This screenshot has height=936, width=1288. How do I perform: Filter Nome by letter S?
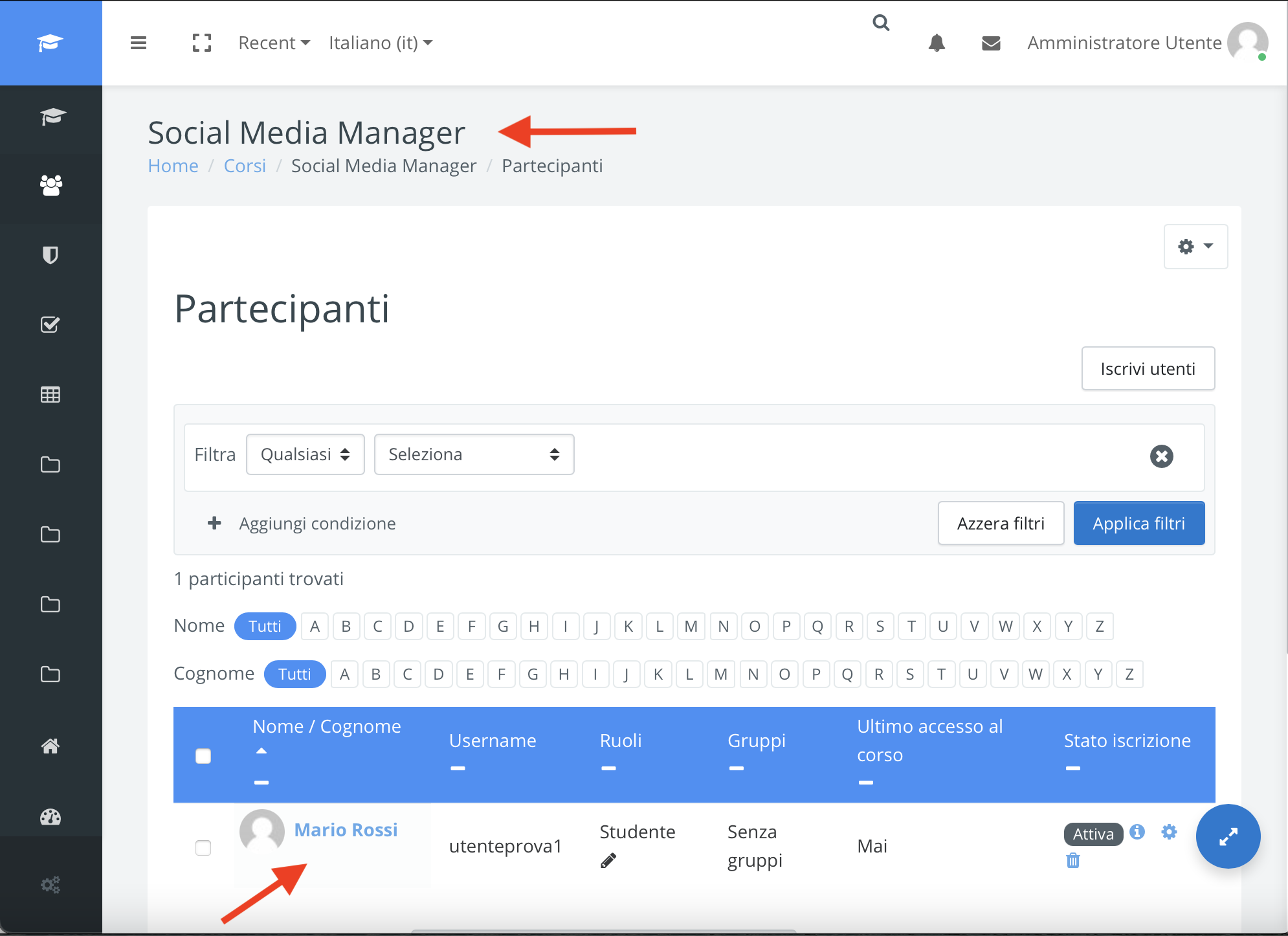pyautogui.click(x=880, y=626)
